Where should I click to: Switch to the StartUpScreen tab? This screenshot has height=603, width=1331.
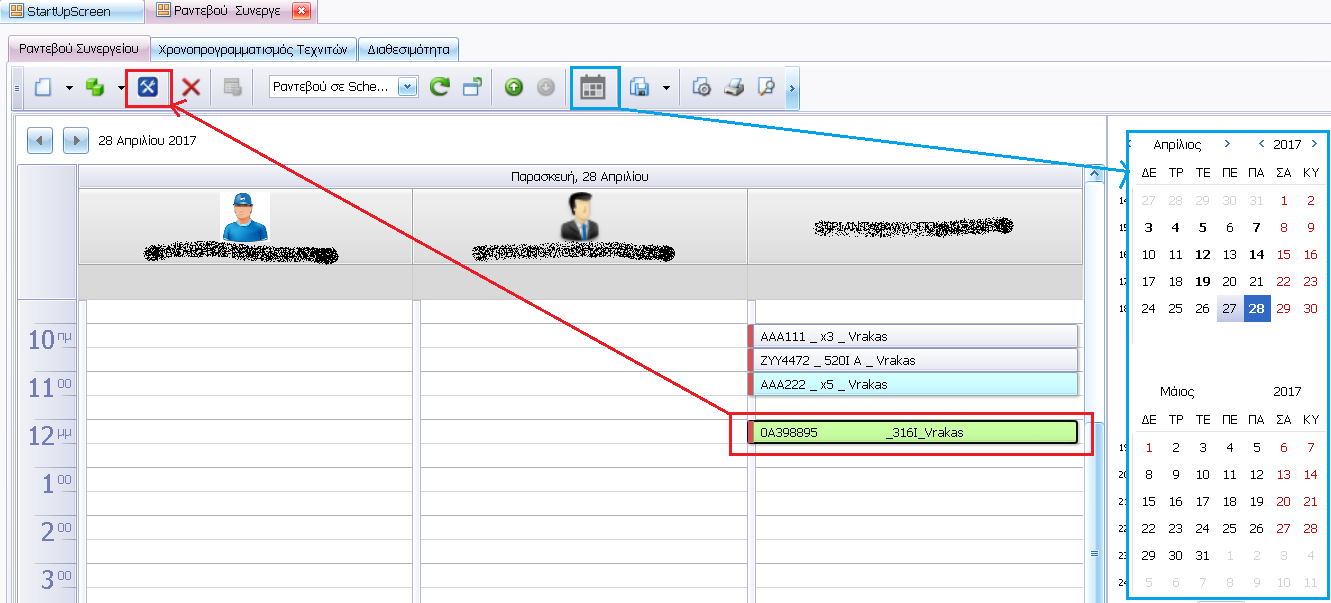point(70,12)
